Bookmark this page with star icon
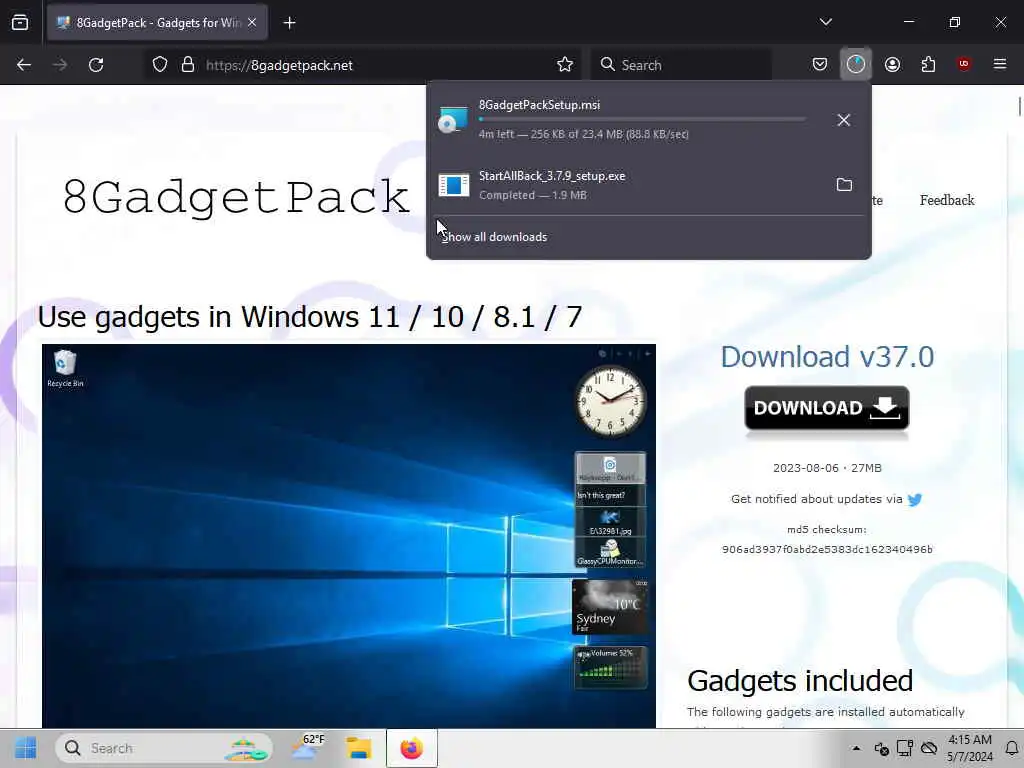1024x768 pixels. point(565,65)
